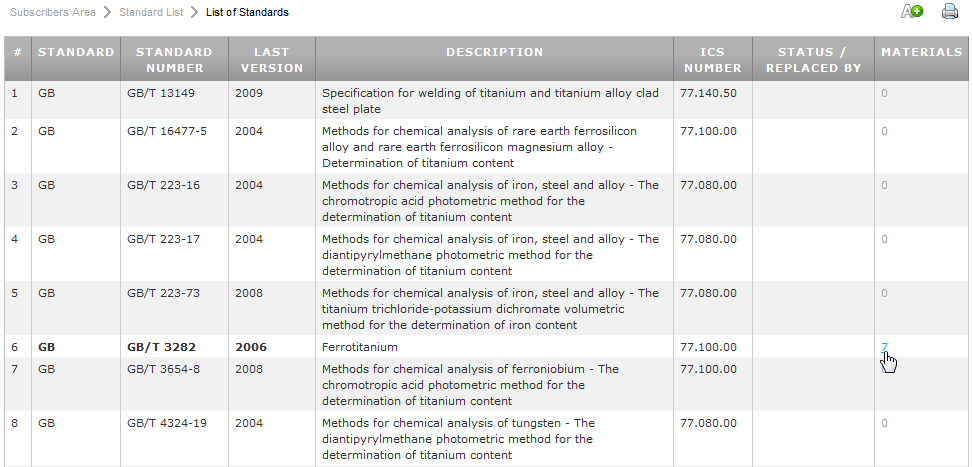Go to Standard List breadcrumb
This screenshot has width=973, height=467.
point(151,12)
